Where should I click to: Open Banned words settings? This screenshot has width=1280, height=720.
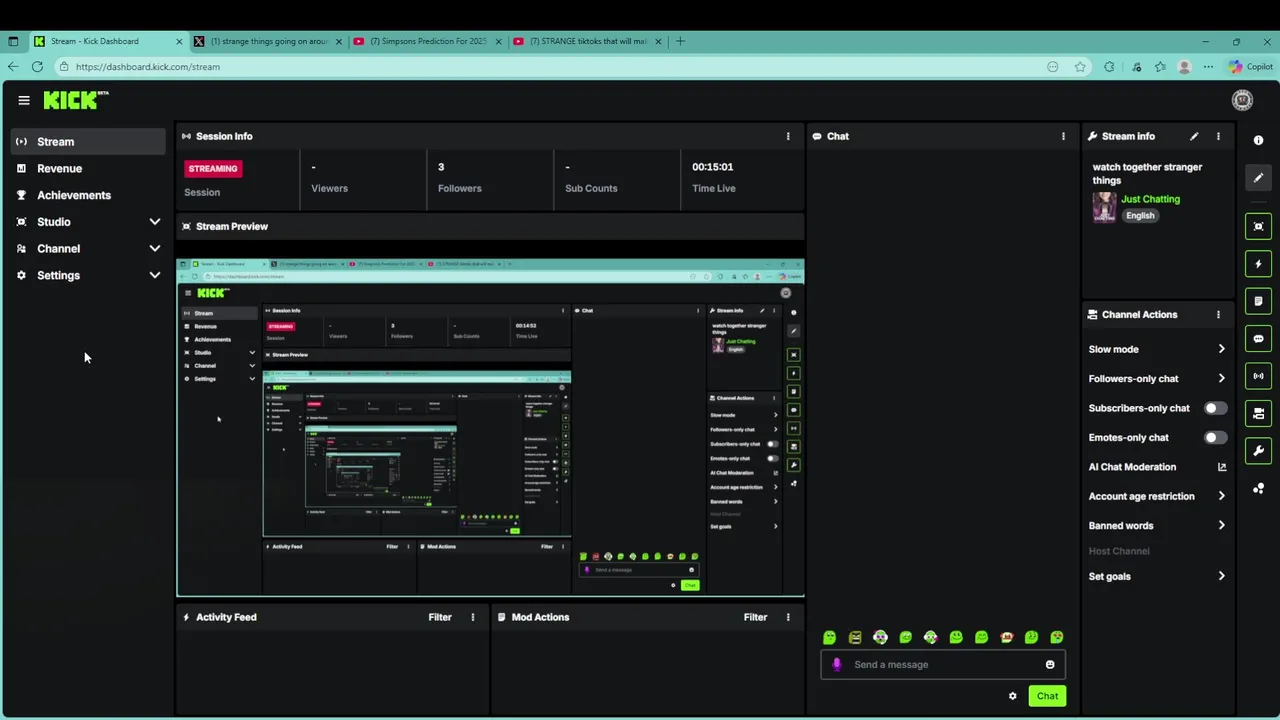click(x=1157, y=525)
